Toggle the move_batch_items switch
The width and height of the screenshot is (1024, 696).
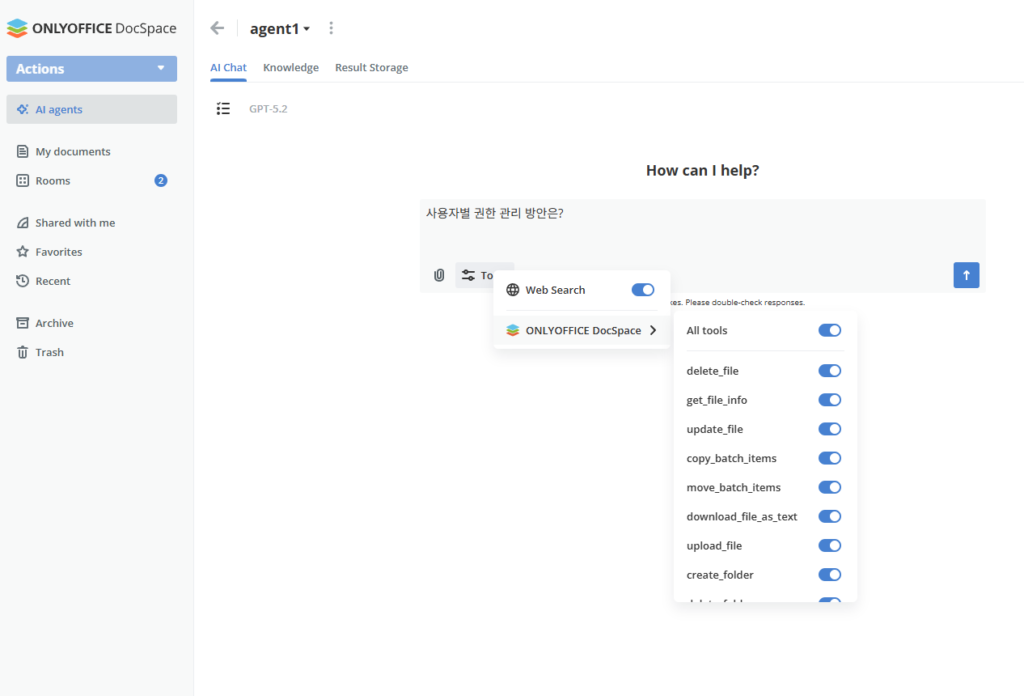point(829,487)
